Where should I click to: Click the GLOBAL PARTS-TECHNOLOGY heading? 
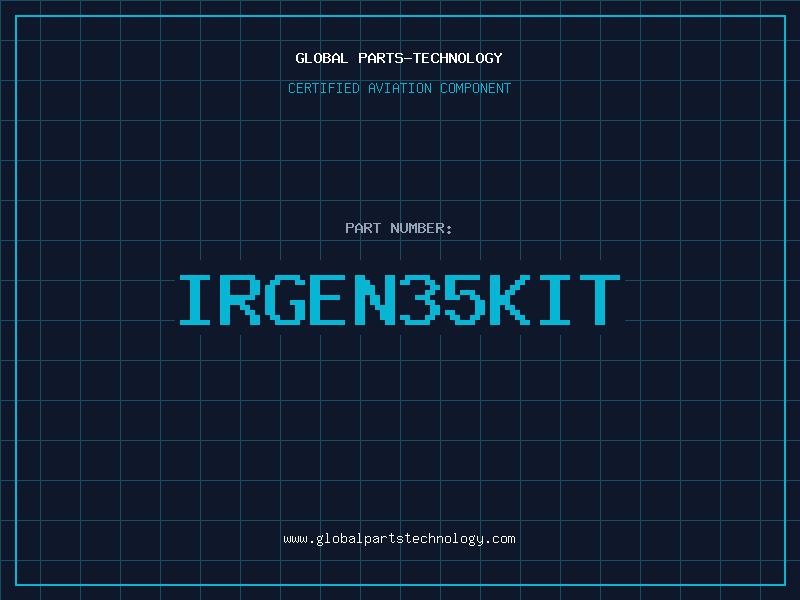[x=399, y=58]
